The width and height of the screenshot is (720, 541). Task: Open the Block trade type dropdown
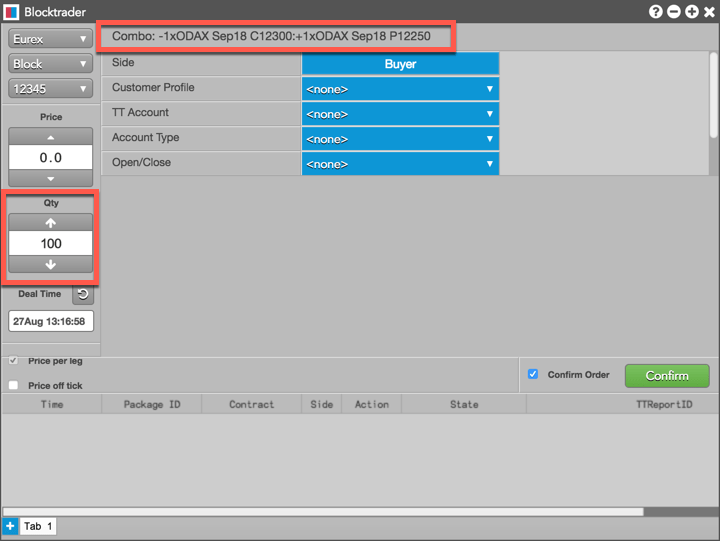click(x=51, y=64)
